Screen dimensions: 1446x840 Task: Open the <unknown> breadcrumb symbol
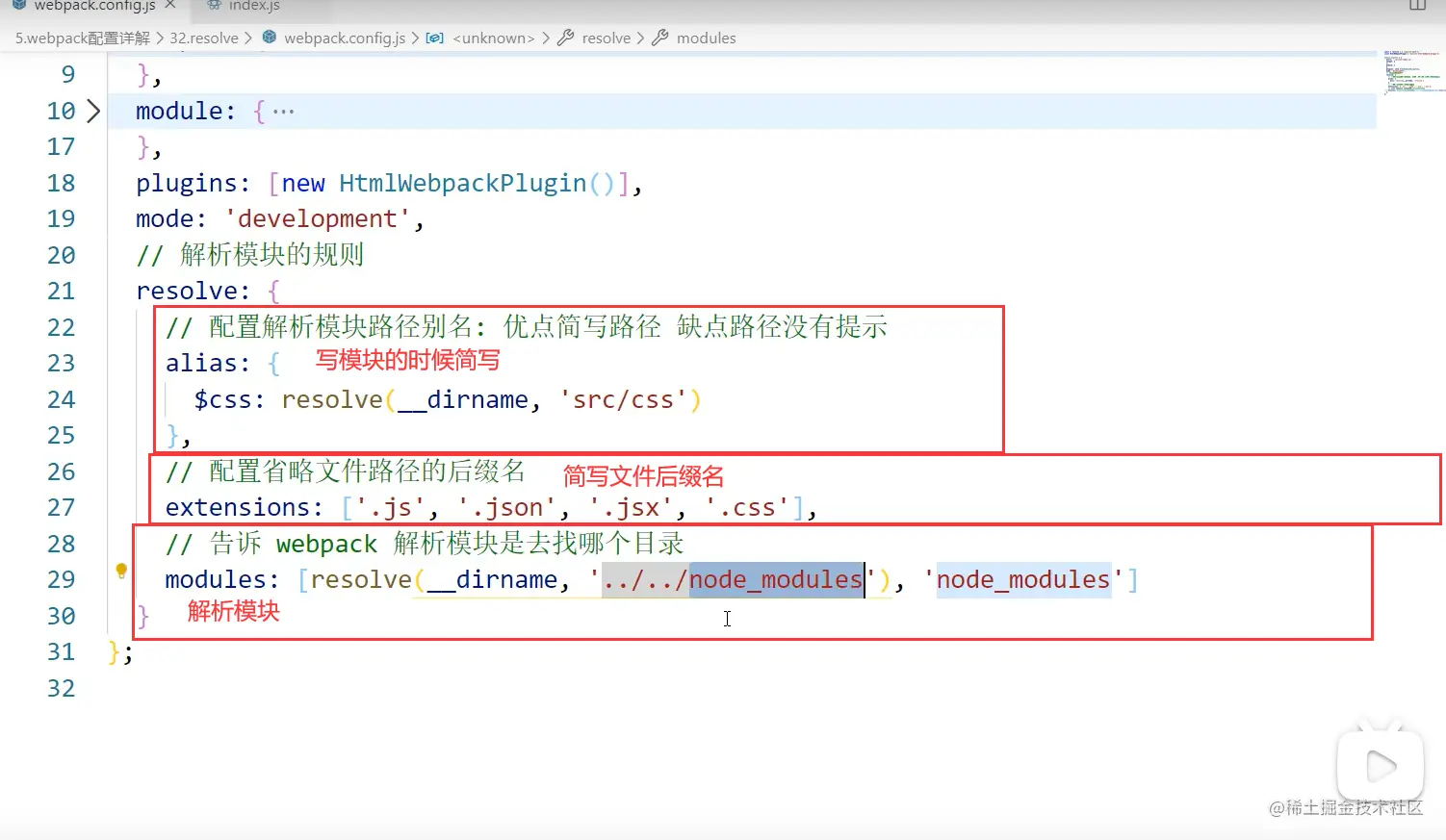(493, 38)
